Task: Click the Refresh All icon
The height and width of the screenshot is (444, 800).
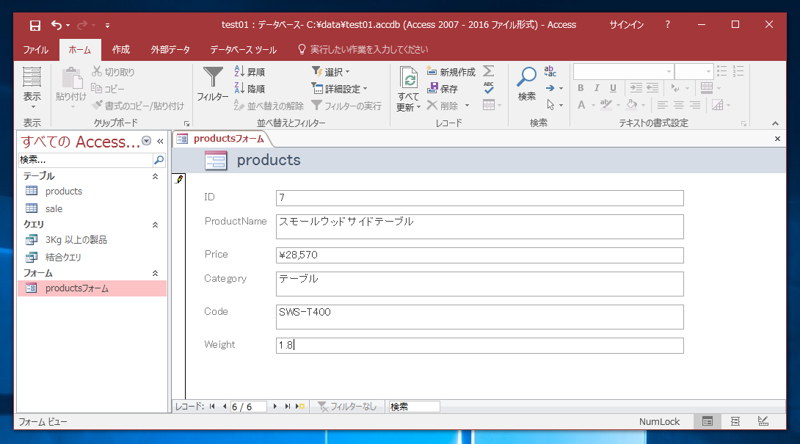Action: click(x=409, y=78)
